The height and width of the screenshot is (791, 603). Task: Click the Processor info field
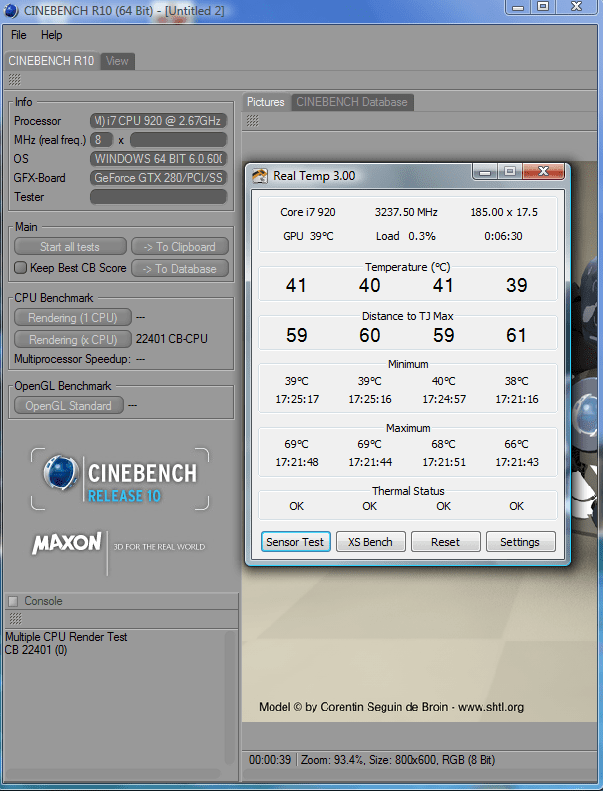coord(158,121)
